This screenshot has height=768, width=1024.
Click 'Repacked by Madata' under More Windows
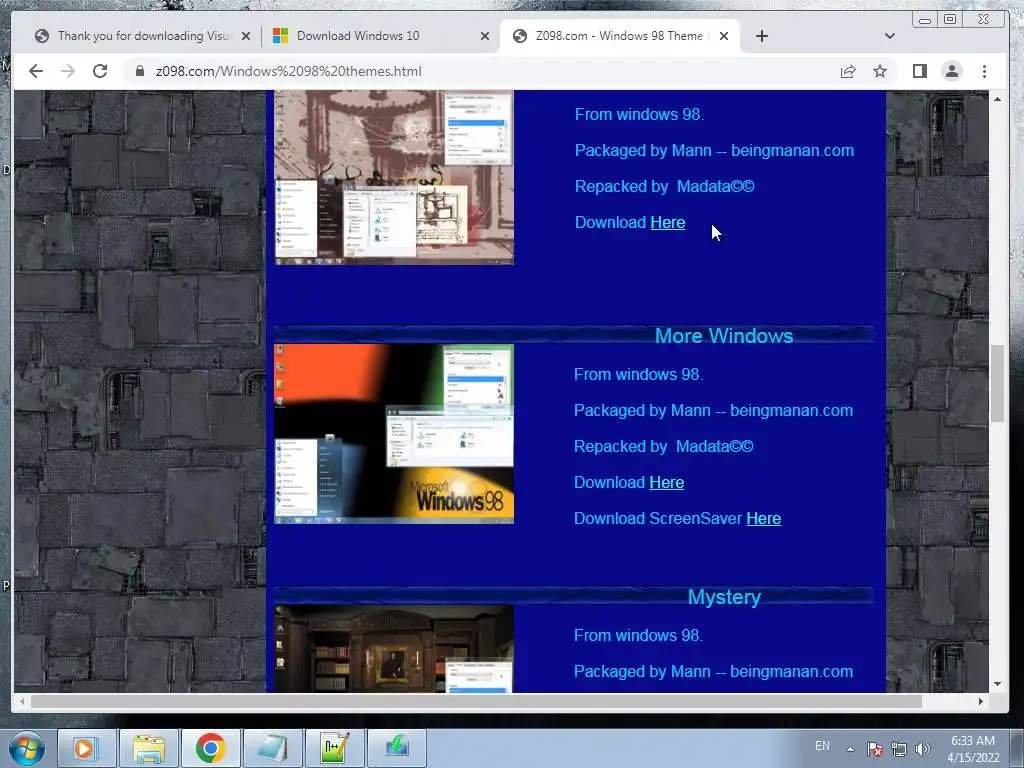664,447
